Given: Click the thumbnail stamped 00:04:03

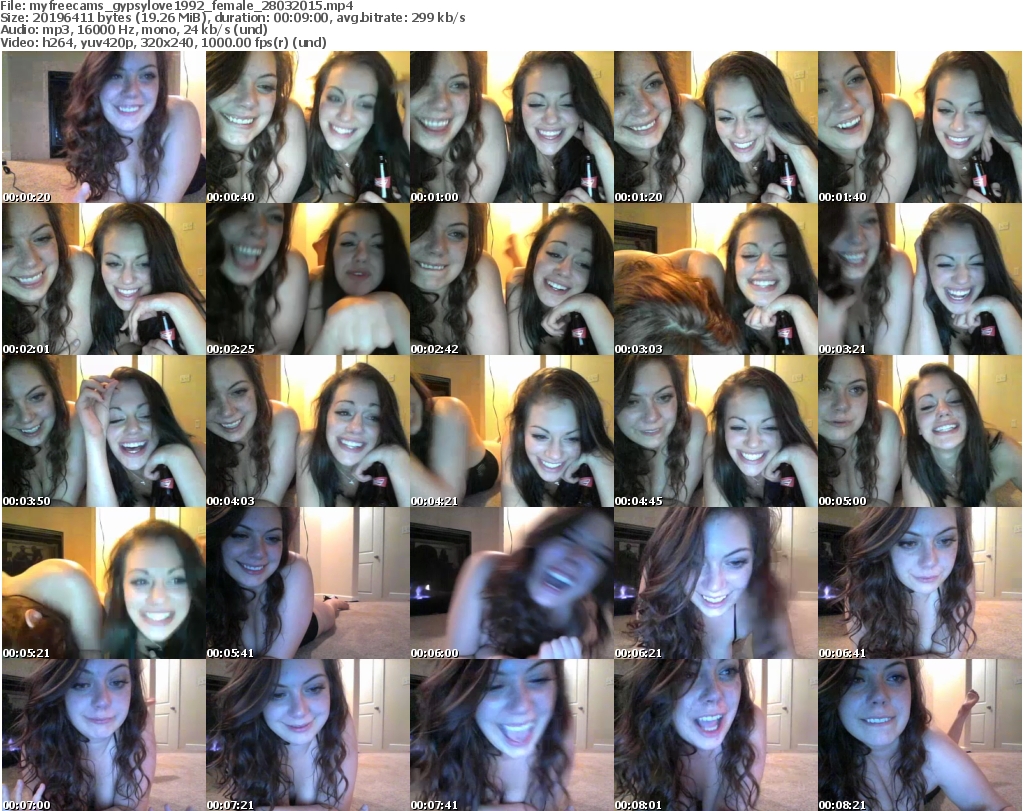Looking at the screenshot, I should coord(308,431).
